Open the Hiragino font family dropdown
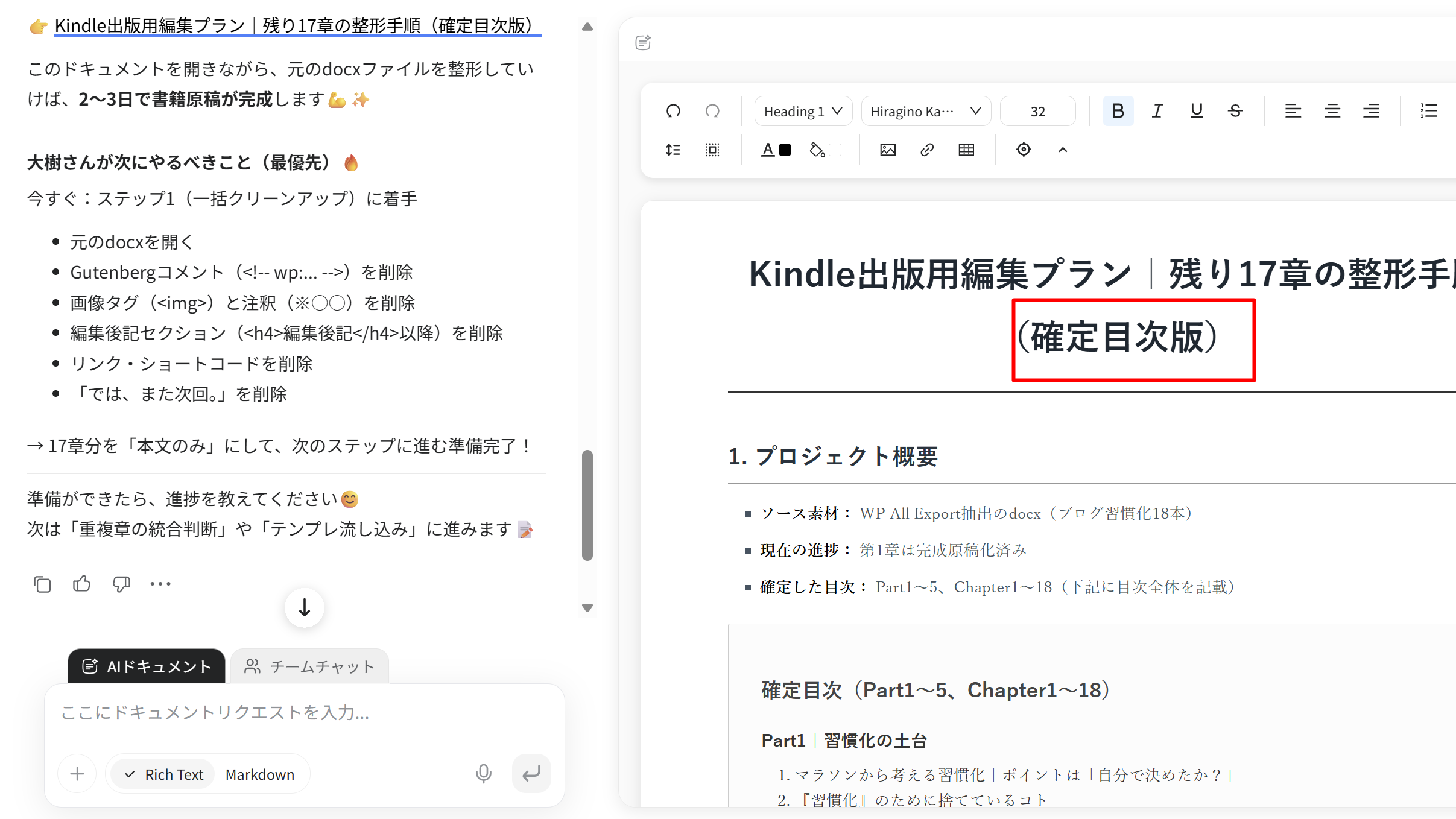Viewport: 1456px width, 819px height. (925, 111)
